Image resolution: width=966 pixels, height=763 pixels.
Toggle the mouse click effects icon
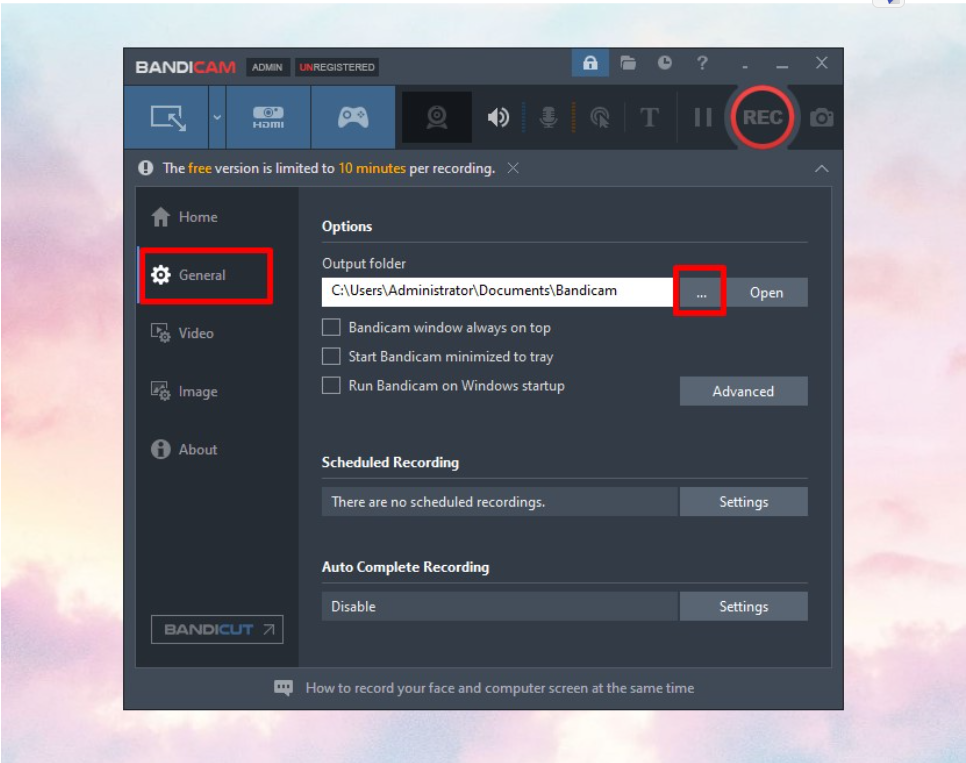600,117
